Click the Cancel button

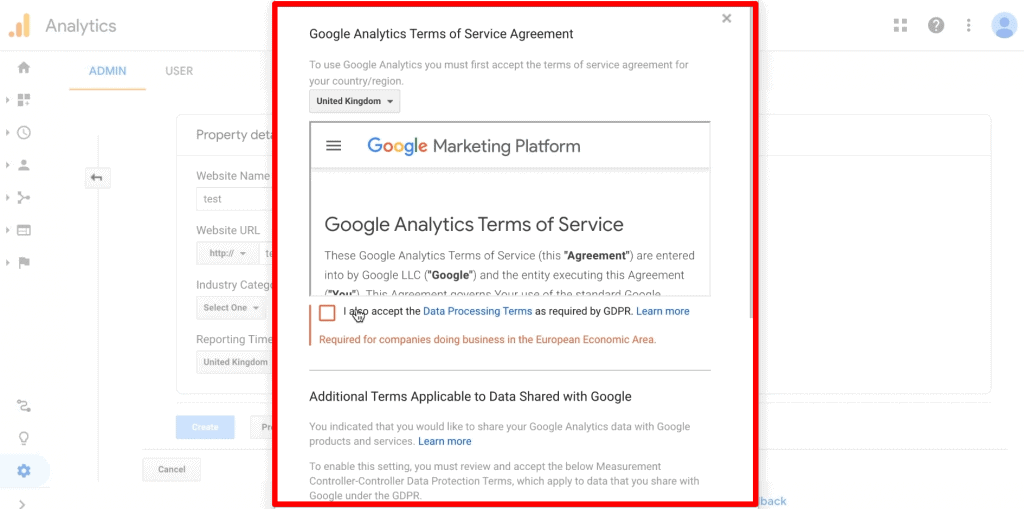pyautogui.click(x=172, y=469)
